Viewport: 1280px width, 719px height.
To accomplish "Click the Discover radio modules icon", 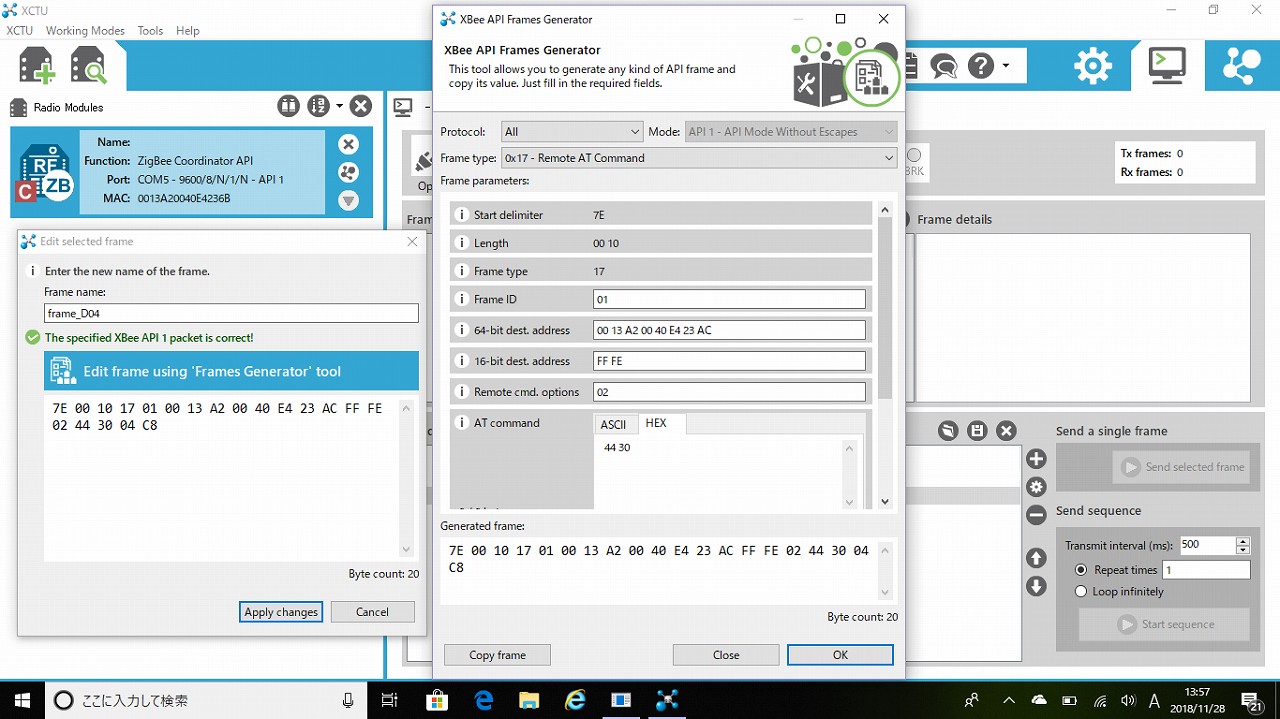I will click(x=88, y=67).
